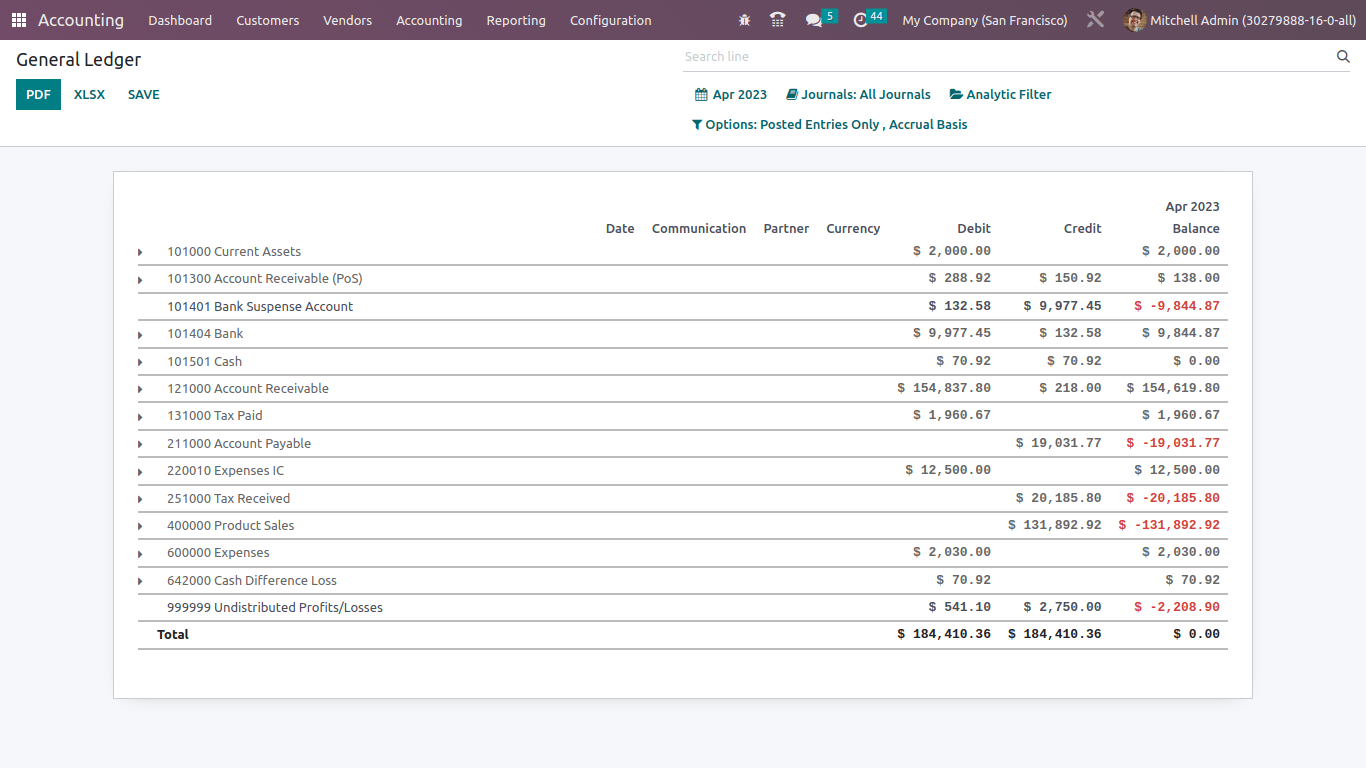Open the Reporting menu

(516, 20)
